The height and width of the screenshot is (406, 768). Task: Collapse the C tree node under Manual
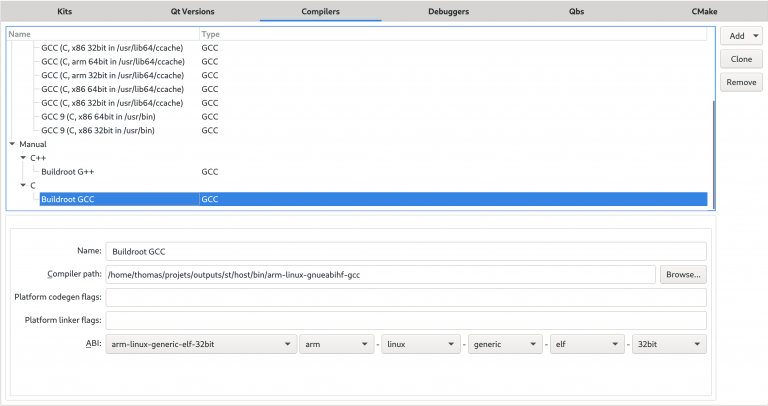coord(23,185)
